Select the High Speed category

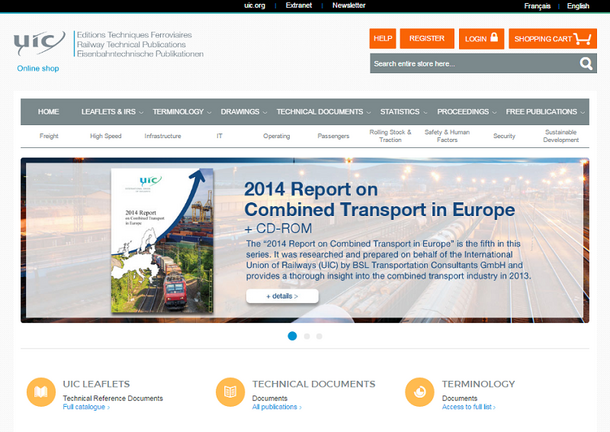[x=106, y=136]
